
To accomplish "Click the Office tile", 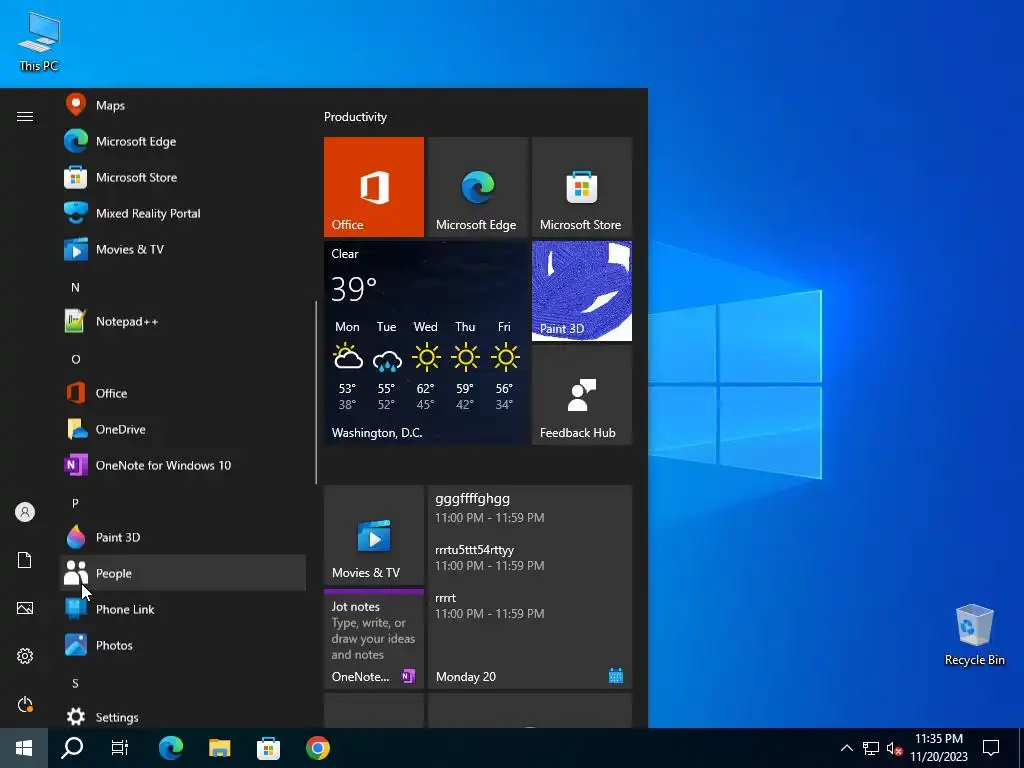I will point(374,187).
